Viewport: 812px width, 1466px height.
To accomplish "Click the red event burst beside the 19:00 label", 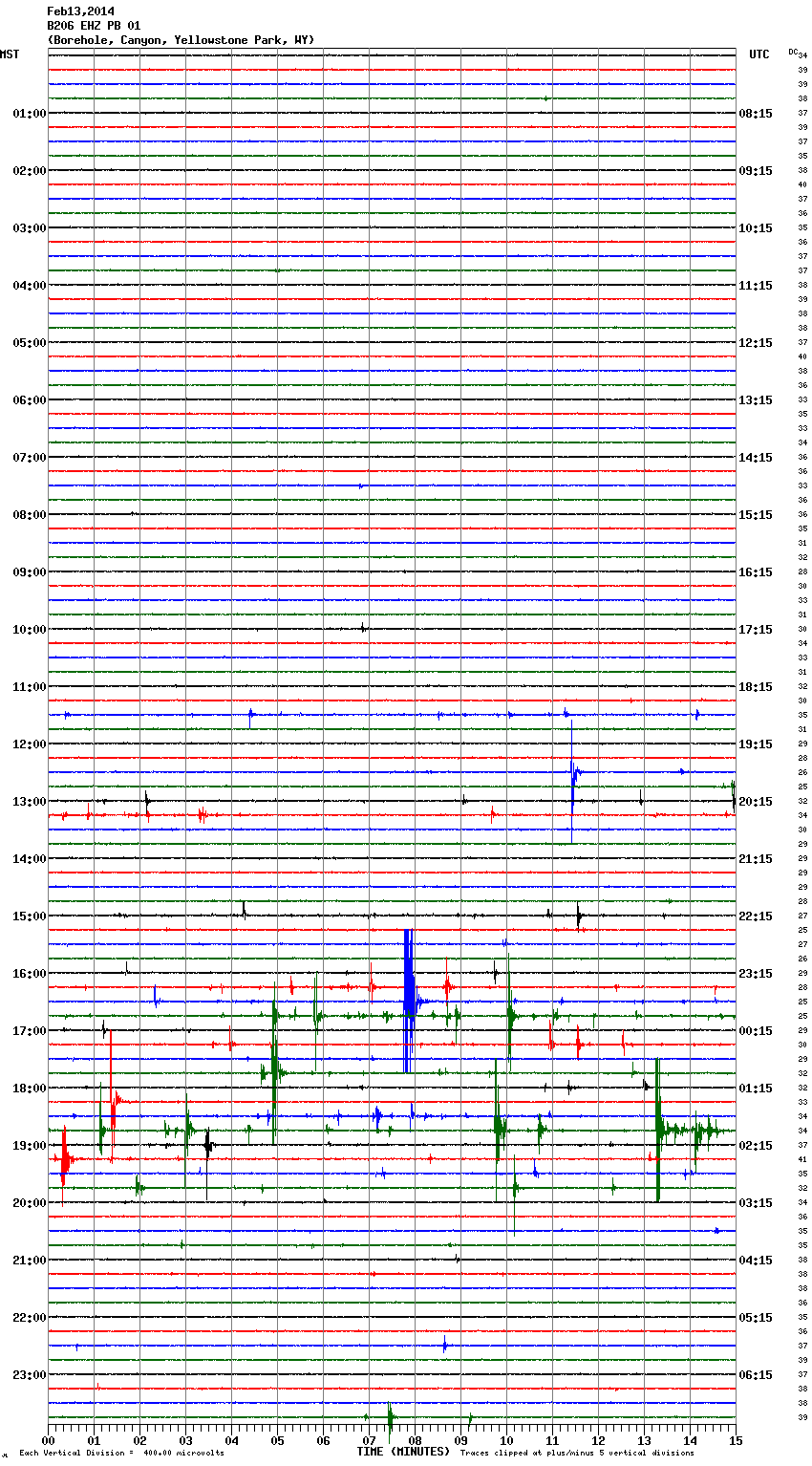I will (x=64, y=1158).
